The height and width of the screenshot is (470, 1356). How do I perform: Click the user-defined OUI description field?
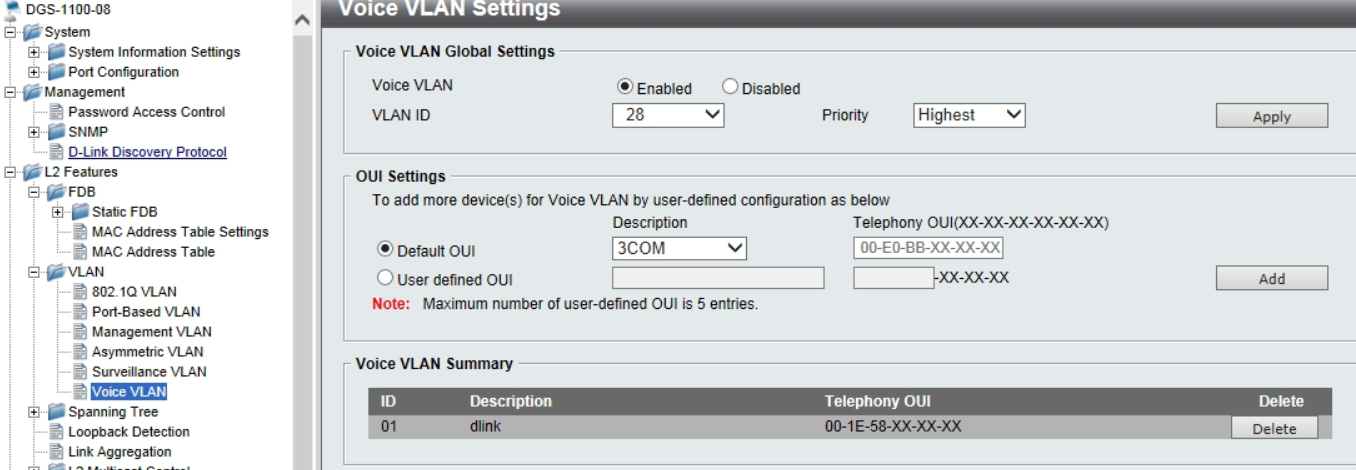[717, 278]
